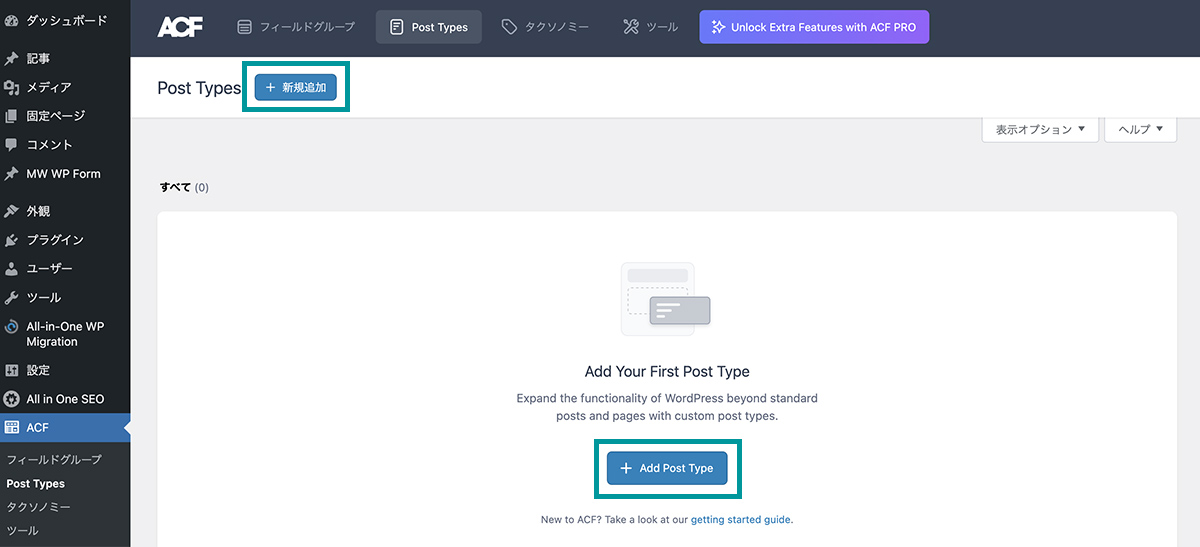Open the ツール tab in ACF header
This screenshot has width=1200, height=547.
[651, 27]
